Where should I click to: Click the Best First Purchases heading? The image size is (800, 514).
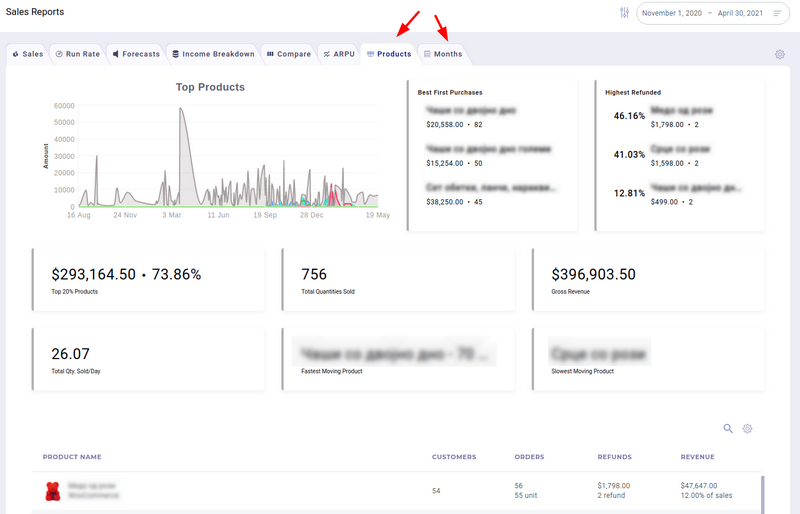[x=449, y=92]
